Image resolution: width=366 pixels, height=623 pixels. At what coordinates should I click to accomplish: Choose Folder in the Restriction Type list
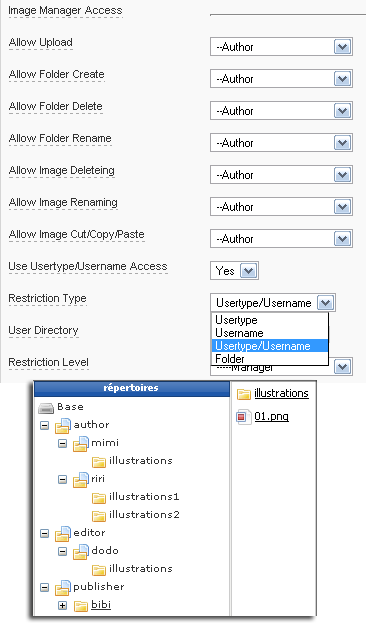click(270, 359)
